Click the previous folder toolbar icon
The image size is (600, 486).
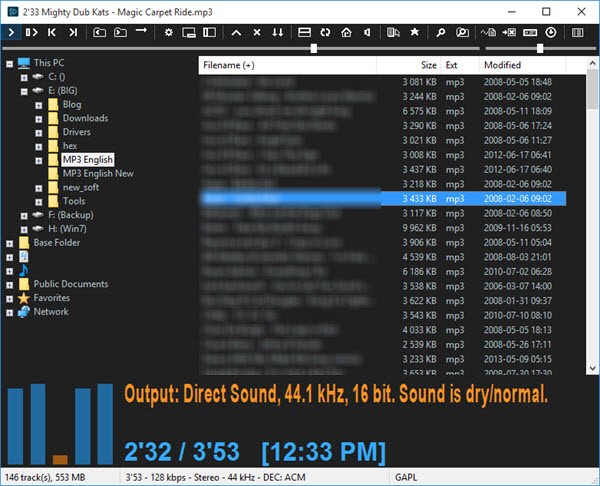[x=99, y=33]
